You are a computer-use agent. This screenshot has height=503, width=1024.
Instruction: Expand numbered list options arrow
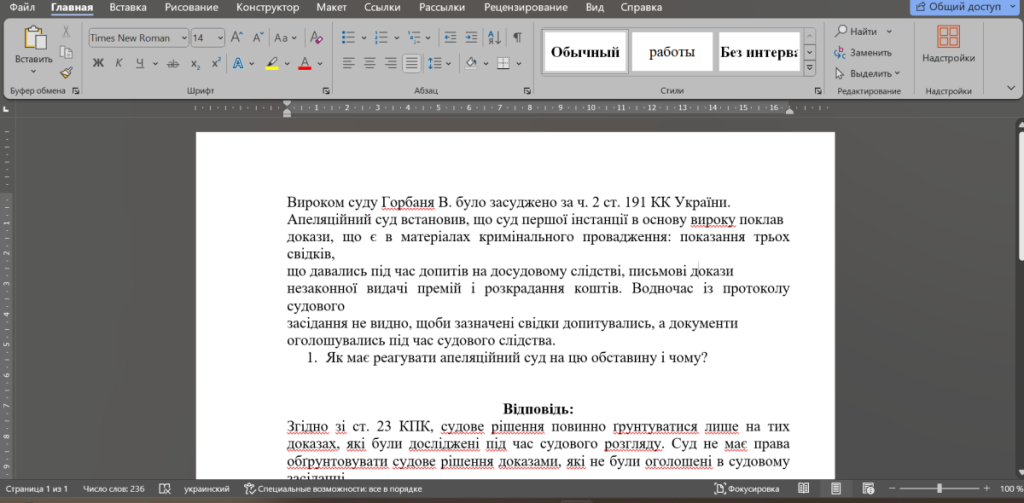(396, 37)
